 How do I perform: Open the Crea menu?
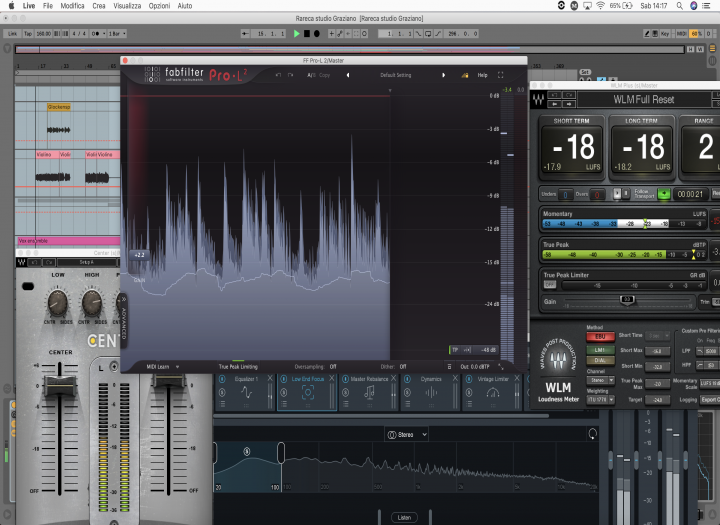[99, 6]
